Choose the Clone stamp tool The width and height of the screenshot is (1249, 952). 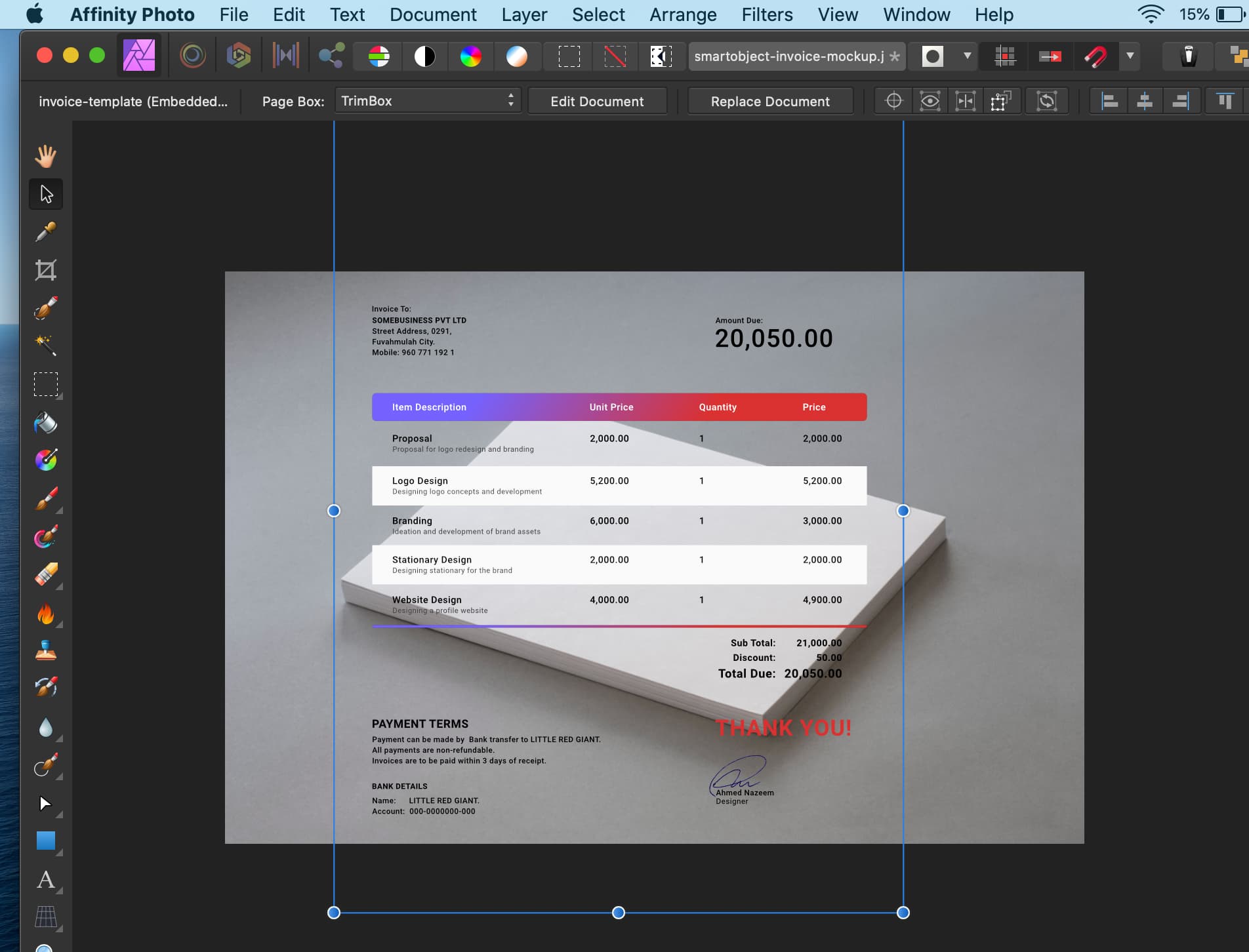click(45, 651)
